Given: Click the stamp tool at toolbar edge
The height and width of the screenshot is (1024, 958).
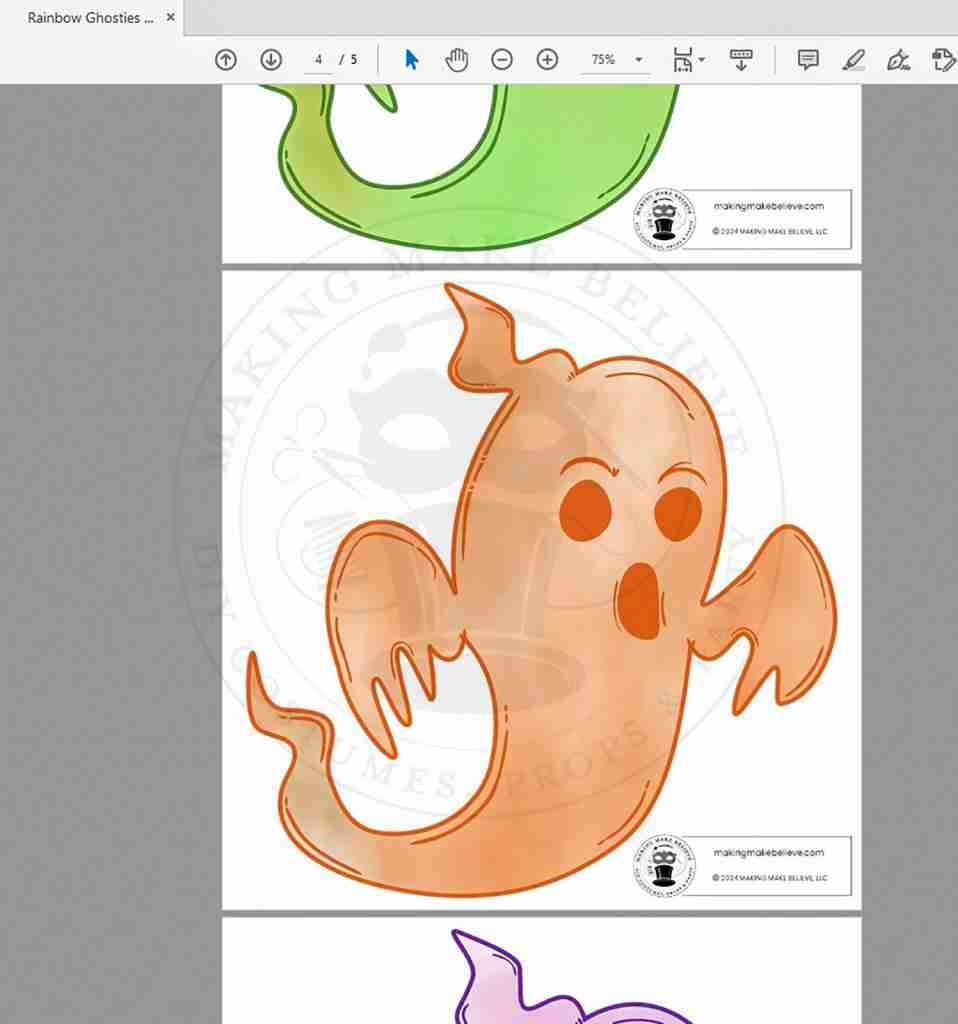Looking at the screenshot, I should [x=942, y=60].
